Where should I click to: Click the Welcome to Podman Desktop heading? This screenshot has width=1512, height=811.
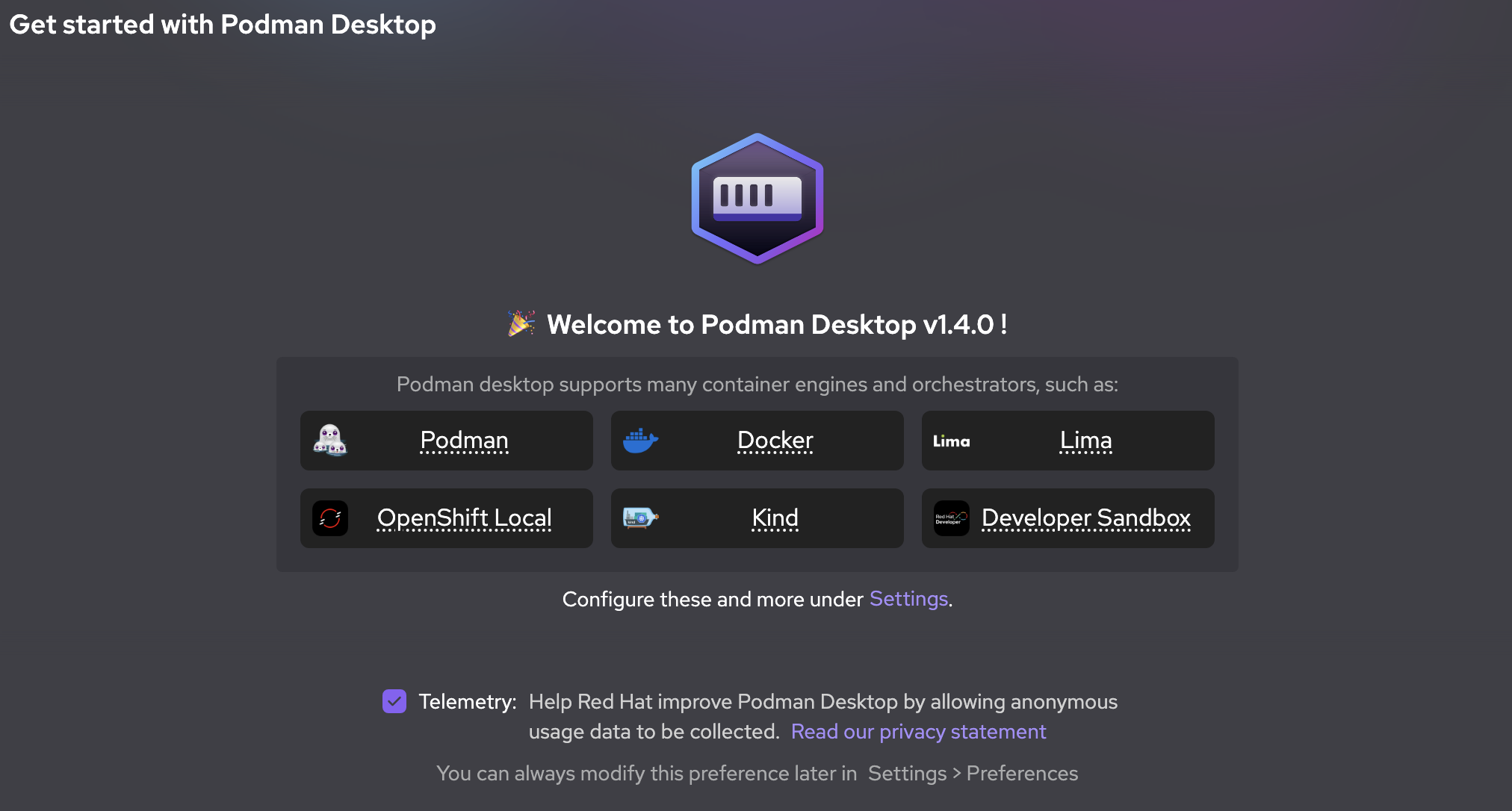[x=777, y=325]
